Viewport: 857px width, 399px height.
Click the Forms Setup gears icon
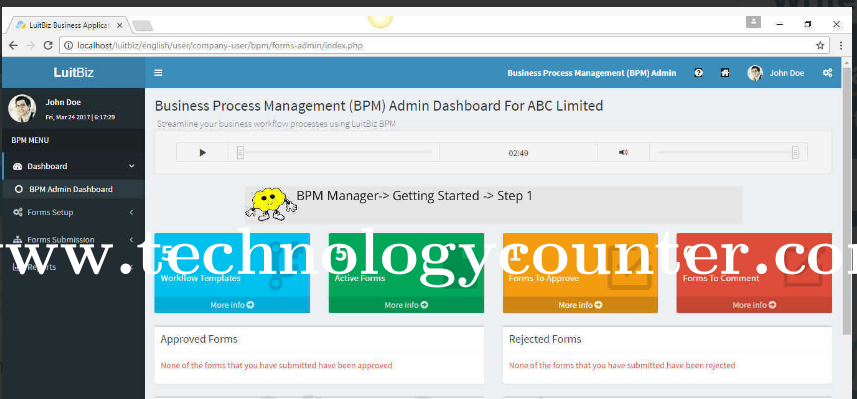(17, 212)
